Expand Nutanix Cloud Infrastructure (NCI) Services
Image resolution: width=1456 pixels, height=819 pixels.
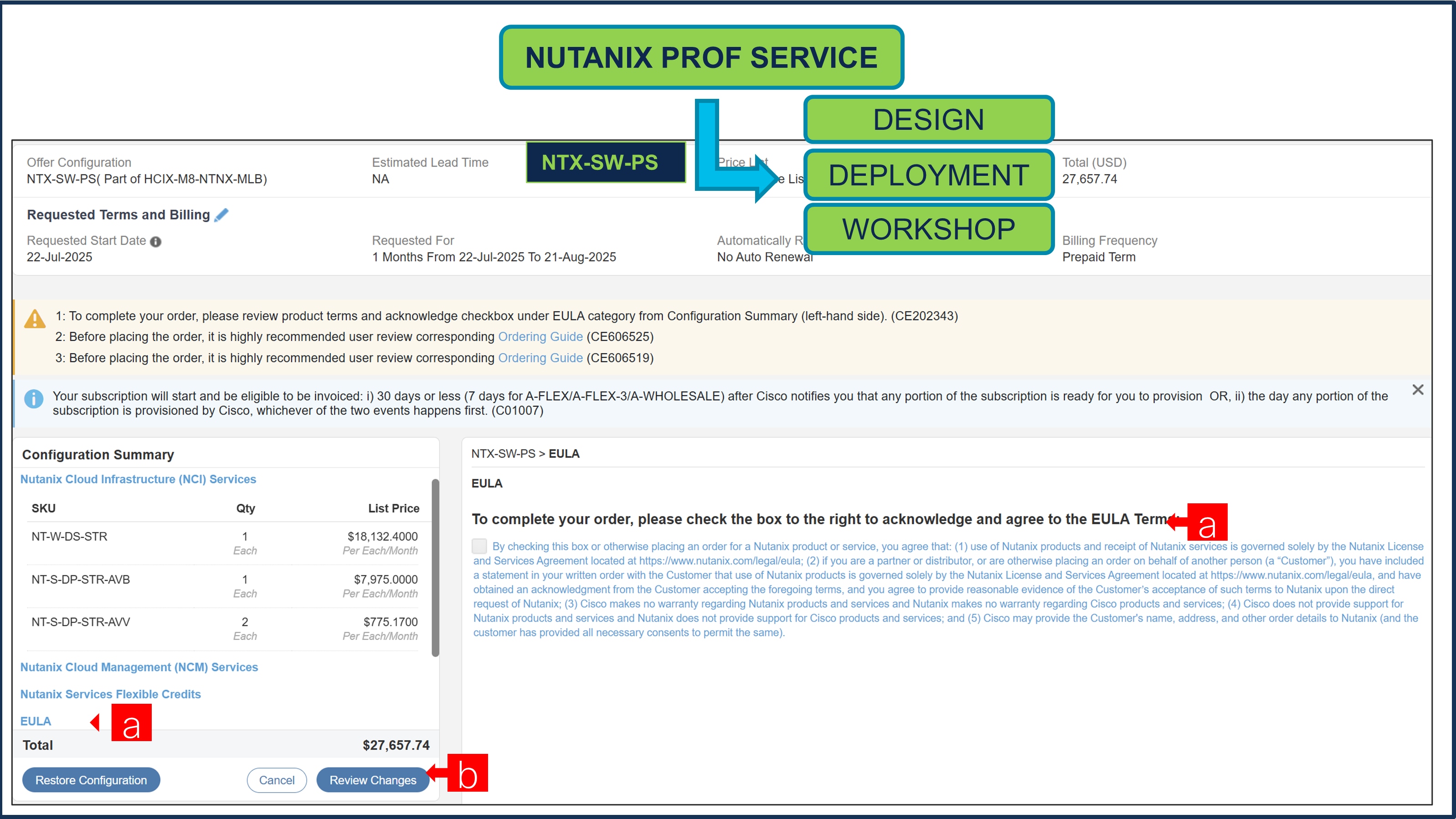(x=138, y=479)
